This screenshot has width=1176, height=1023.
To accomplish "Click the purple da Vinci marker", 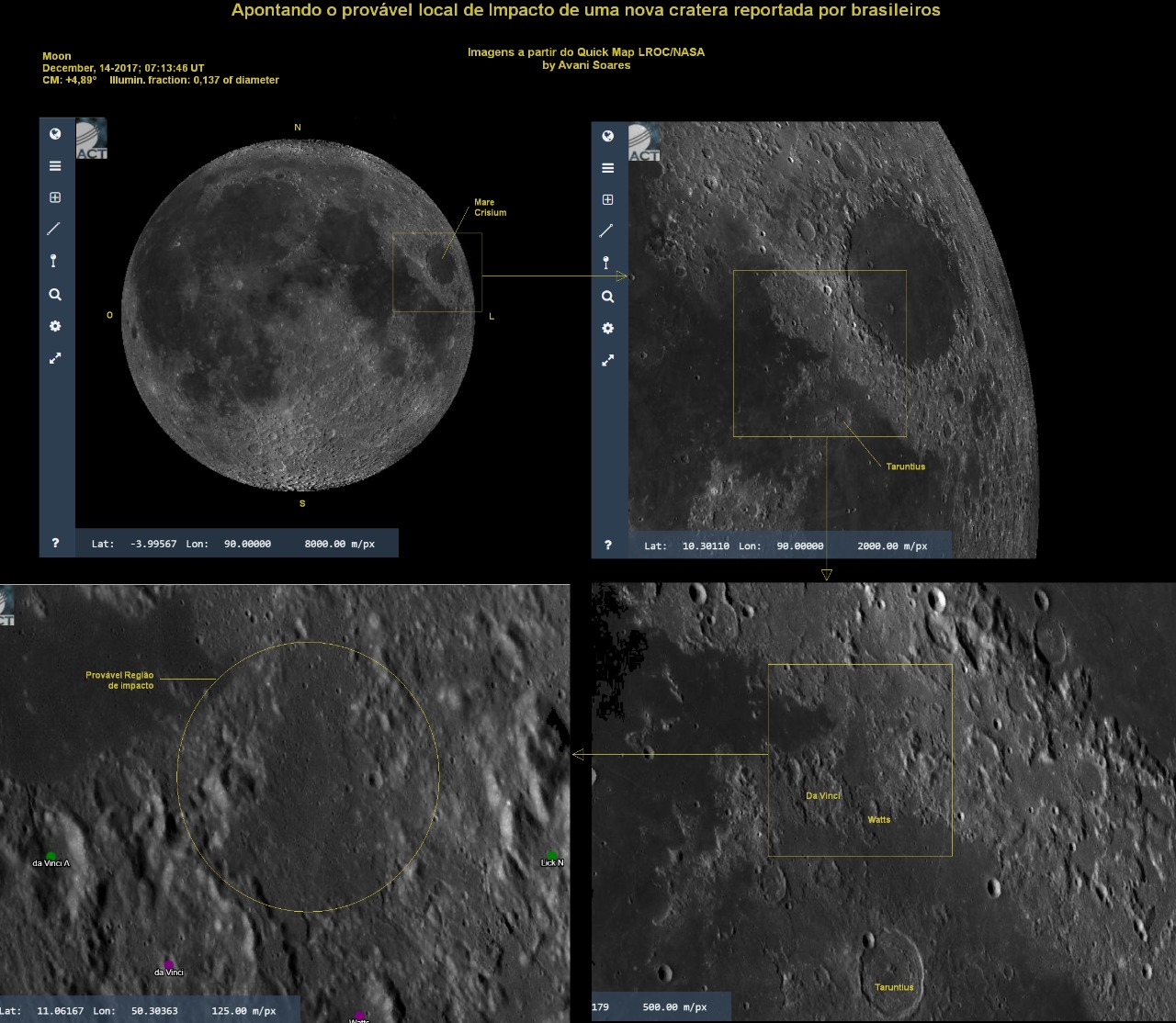I will [x=169, y=964].
